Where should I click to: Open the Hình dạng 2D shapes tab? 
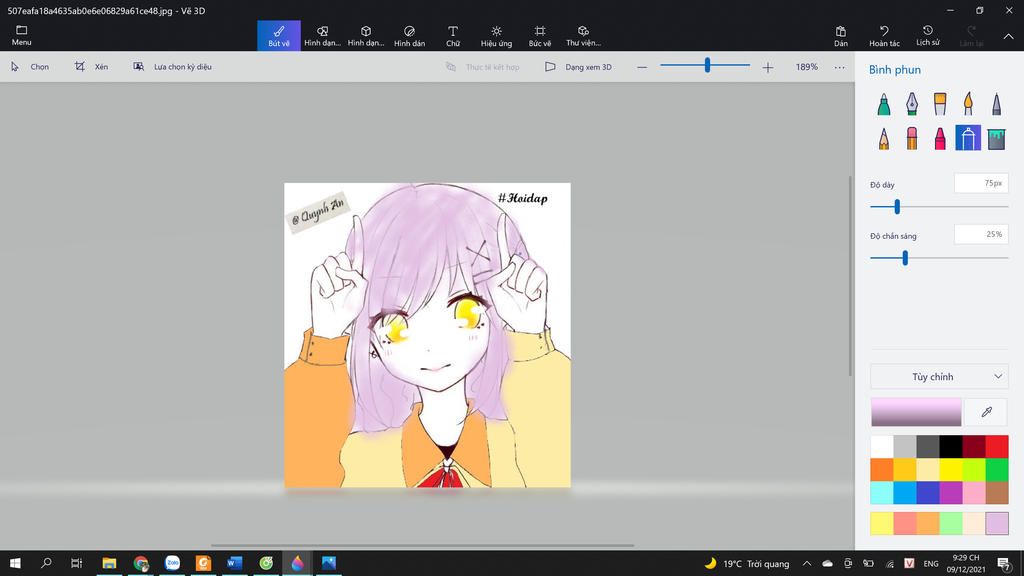pyautogui.click(x=322, y=35)
